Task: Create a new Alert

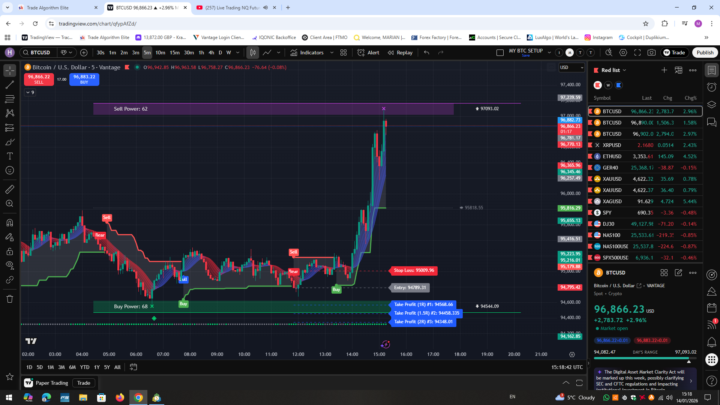Action: [368, 53]
